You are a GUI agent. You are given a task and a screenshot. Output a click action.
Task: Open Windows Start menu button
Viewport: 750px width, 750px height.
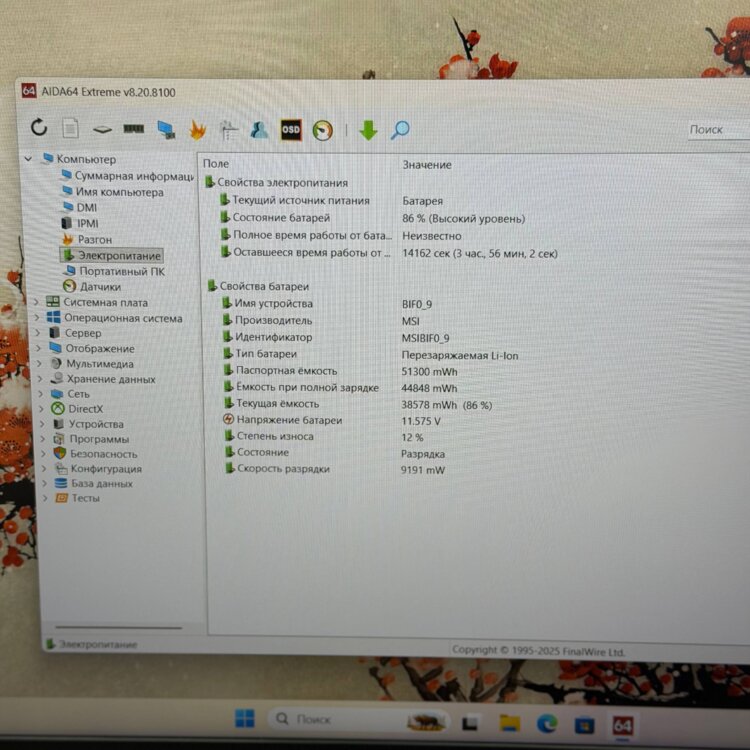pyautogui.click(x=244, y=719)
